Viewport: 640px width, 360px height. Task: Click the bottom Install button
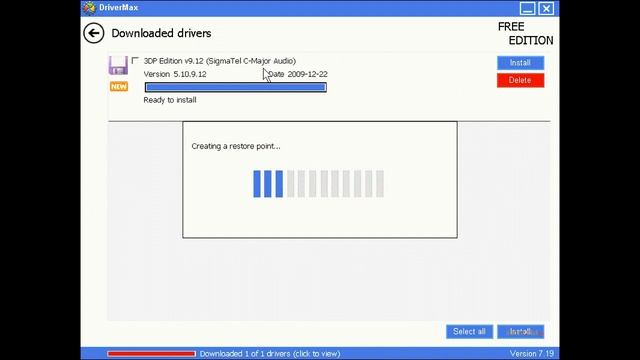520,331
